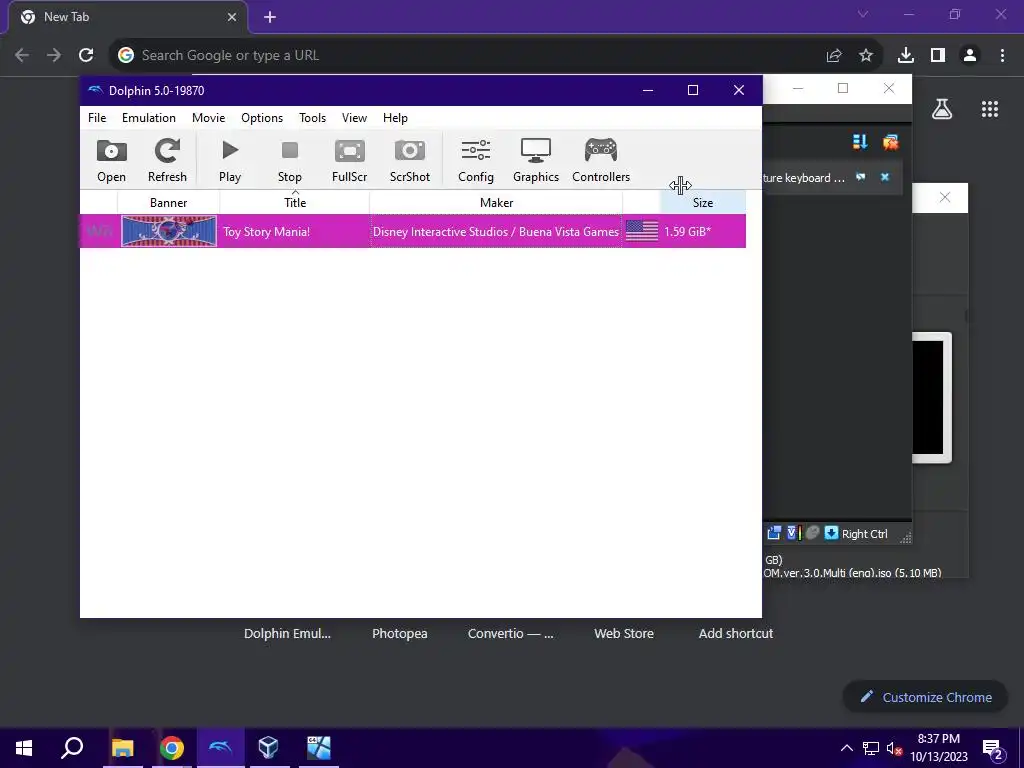This screenshot has height=768, width=1024.
Task: Open Chrome tab search dropdown
Action: pos(863,14)
